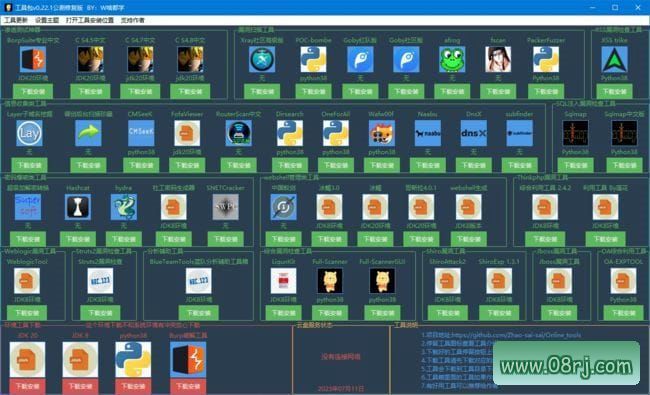Click the hydra dragon icon

pyautogui.click(x=124, y=207)
